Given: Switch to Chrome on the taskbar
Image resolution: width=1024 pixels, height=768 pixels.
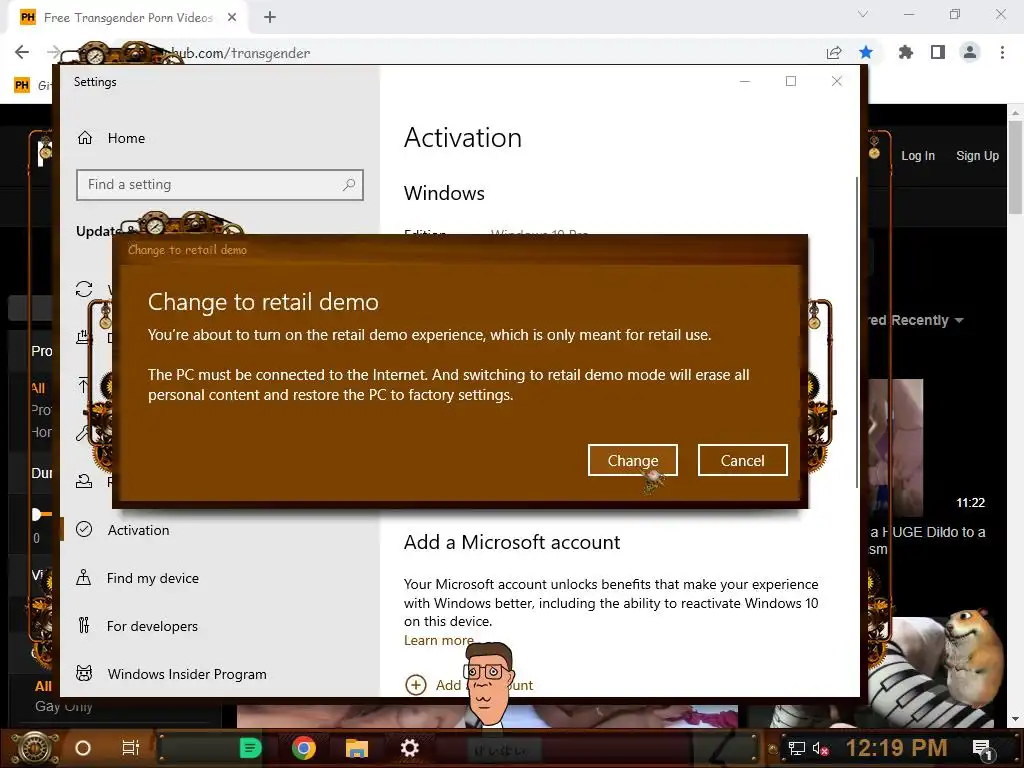Looking at the screenshot, I should coord(304,748).
